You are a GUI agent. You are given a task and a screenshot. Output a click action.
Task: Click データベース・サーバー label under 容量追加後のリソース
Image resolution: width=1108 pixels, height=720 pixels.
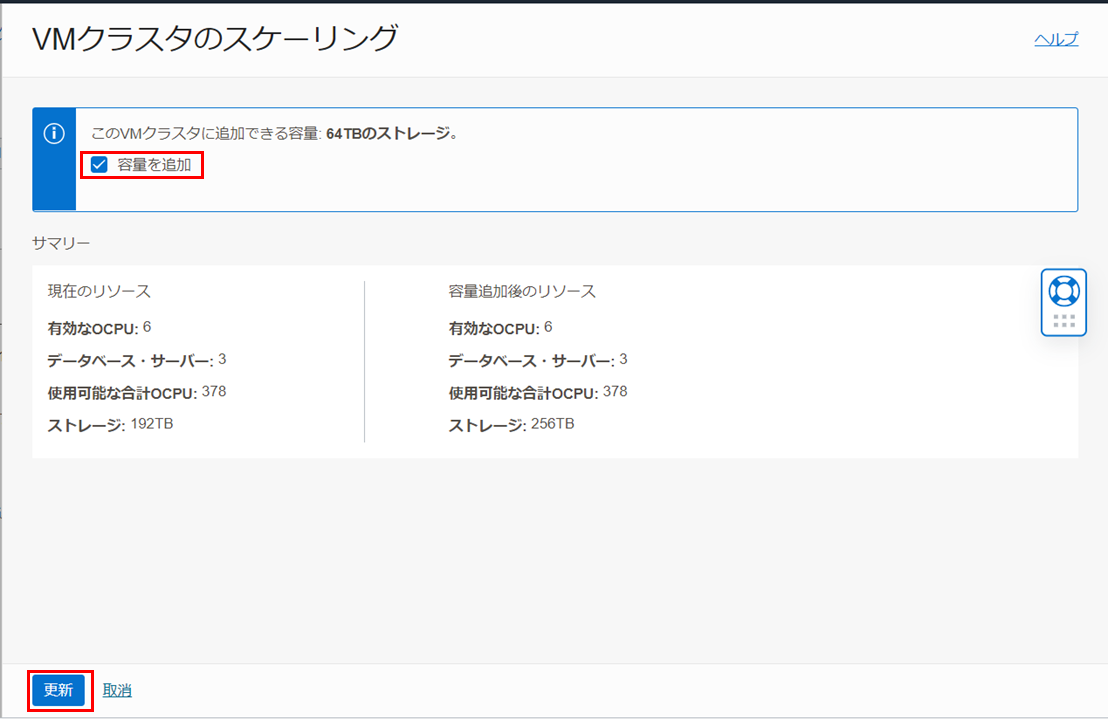530,360
